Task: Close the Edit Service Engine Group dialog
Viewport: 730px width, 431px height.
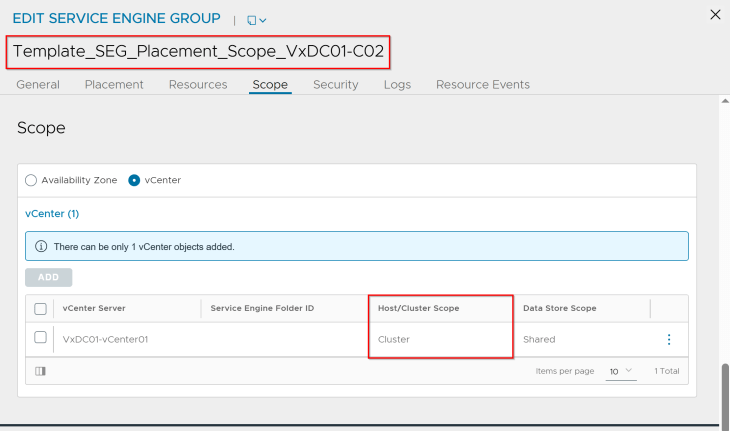Action: (x=714, y=15)
